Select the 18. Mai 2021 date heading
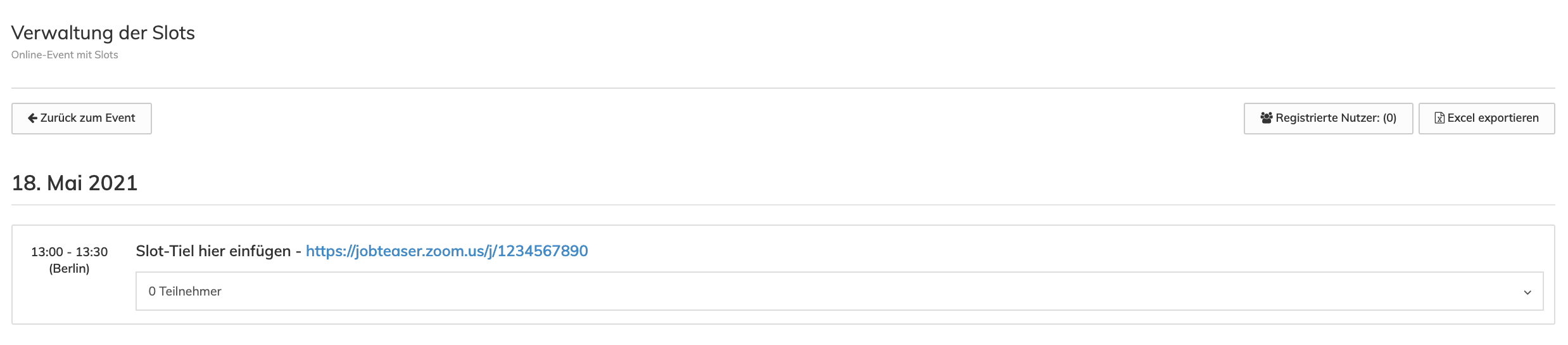This screenshot has width=1568, height=345. pos(75,183)
